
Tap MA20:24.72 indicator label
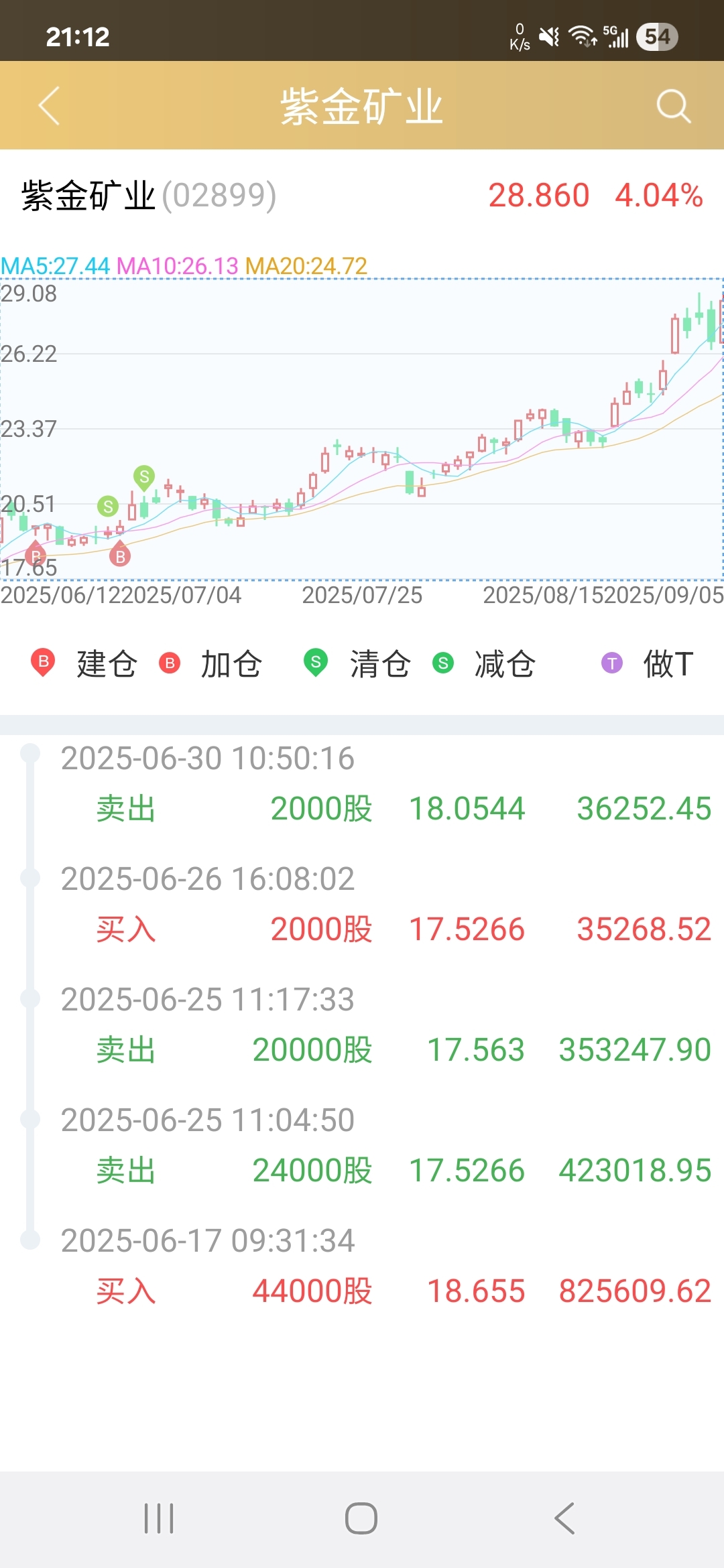(x=306, y=266)
